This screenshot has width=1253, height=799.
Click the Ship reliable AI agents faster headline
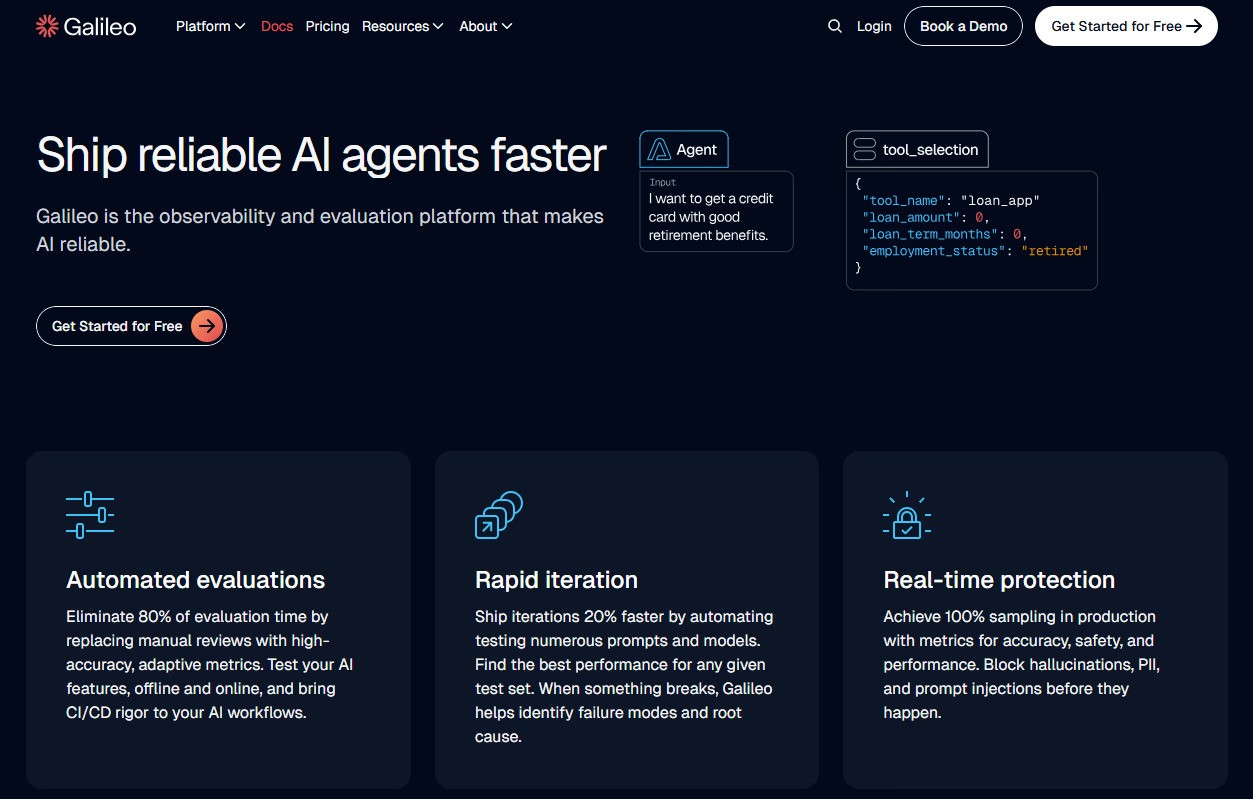(x=322, y=155)
